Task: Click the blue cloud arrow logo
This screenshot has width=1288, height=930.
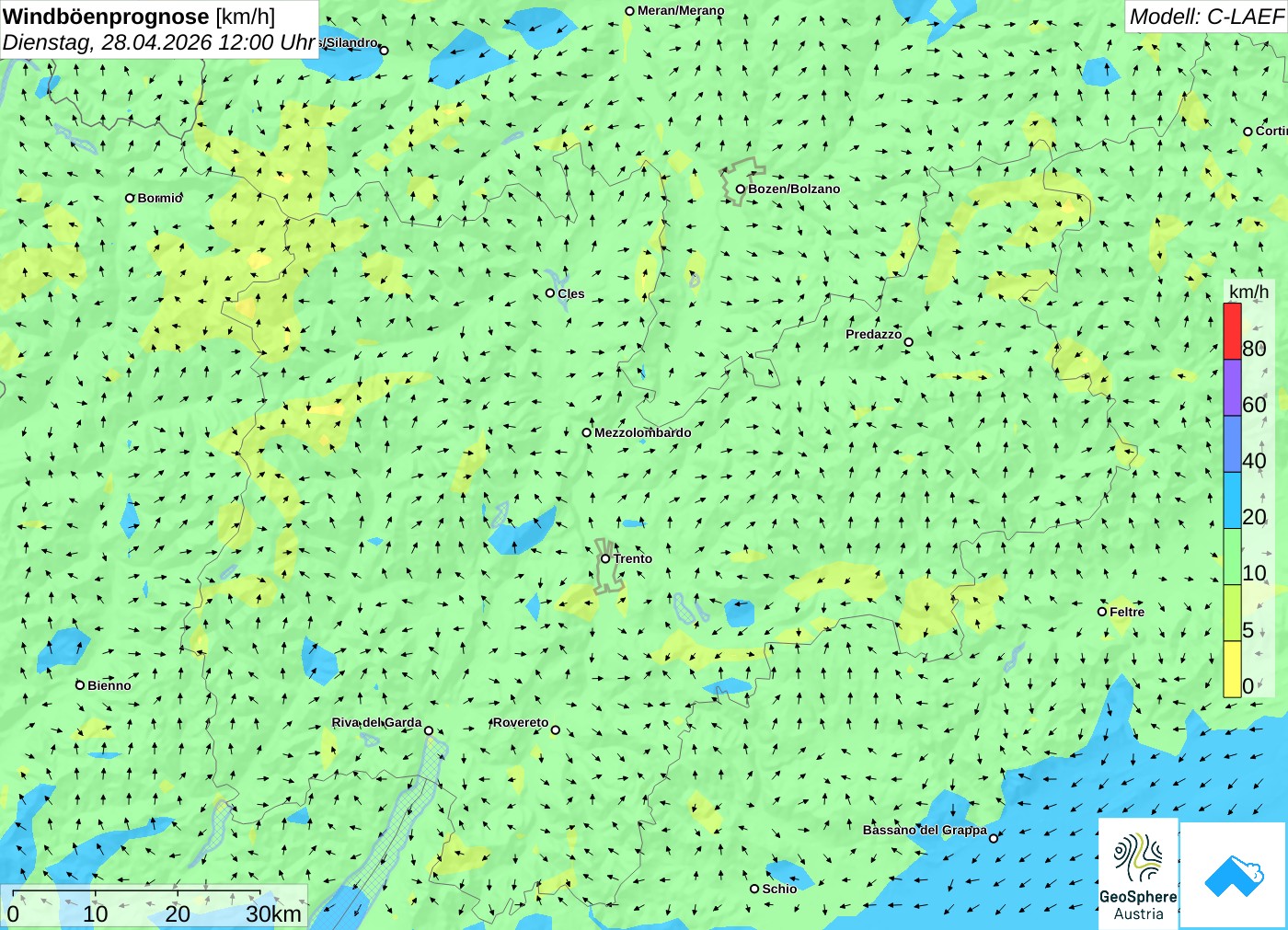Action: 1234,875
